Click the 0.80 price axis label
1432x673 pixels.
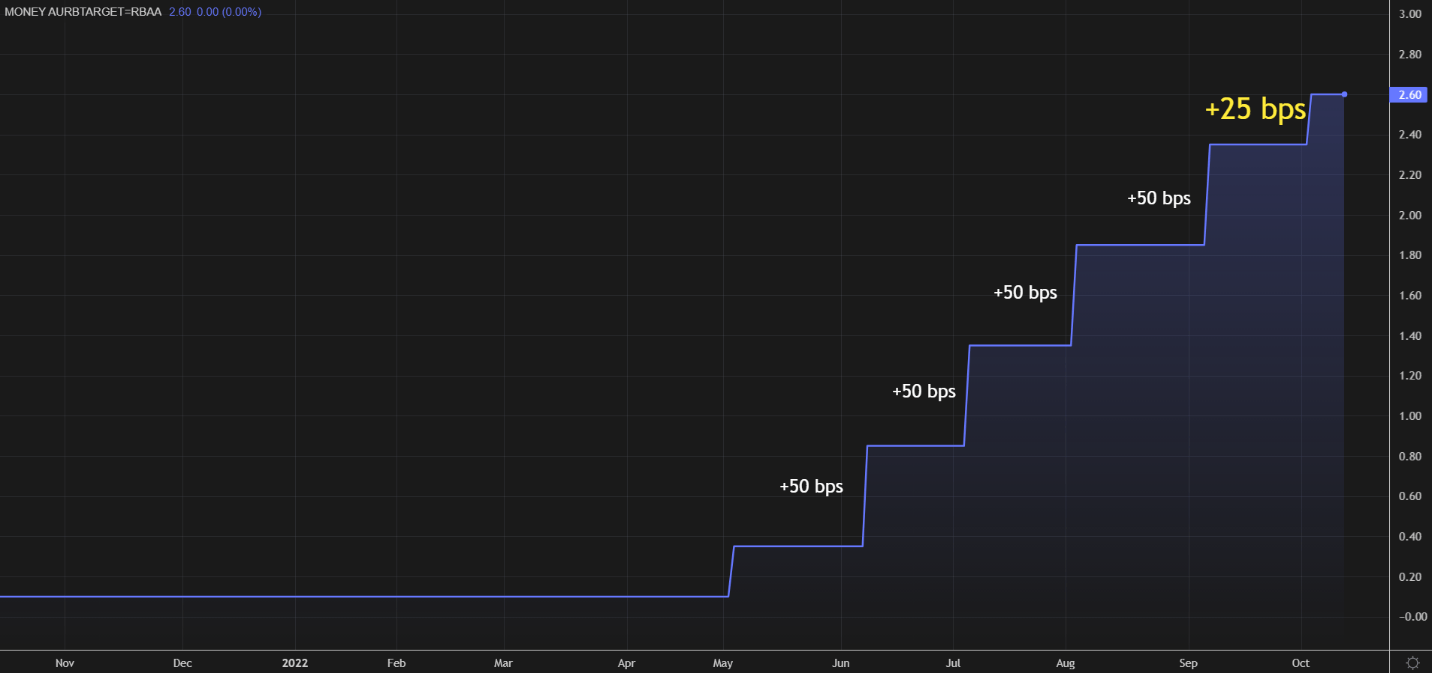pos(1410,457)
